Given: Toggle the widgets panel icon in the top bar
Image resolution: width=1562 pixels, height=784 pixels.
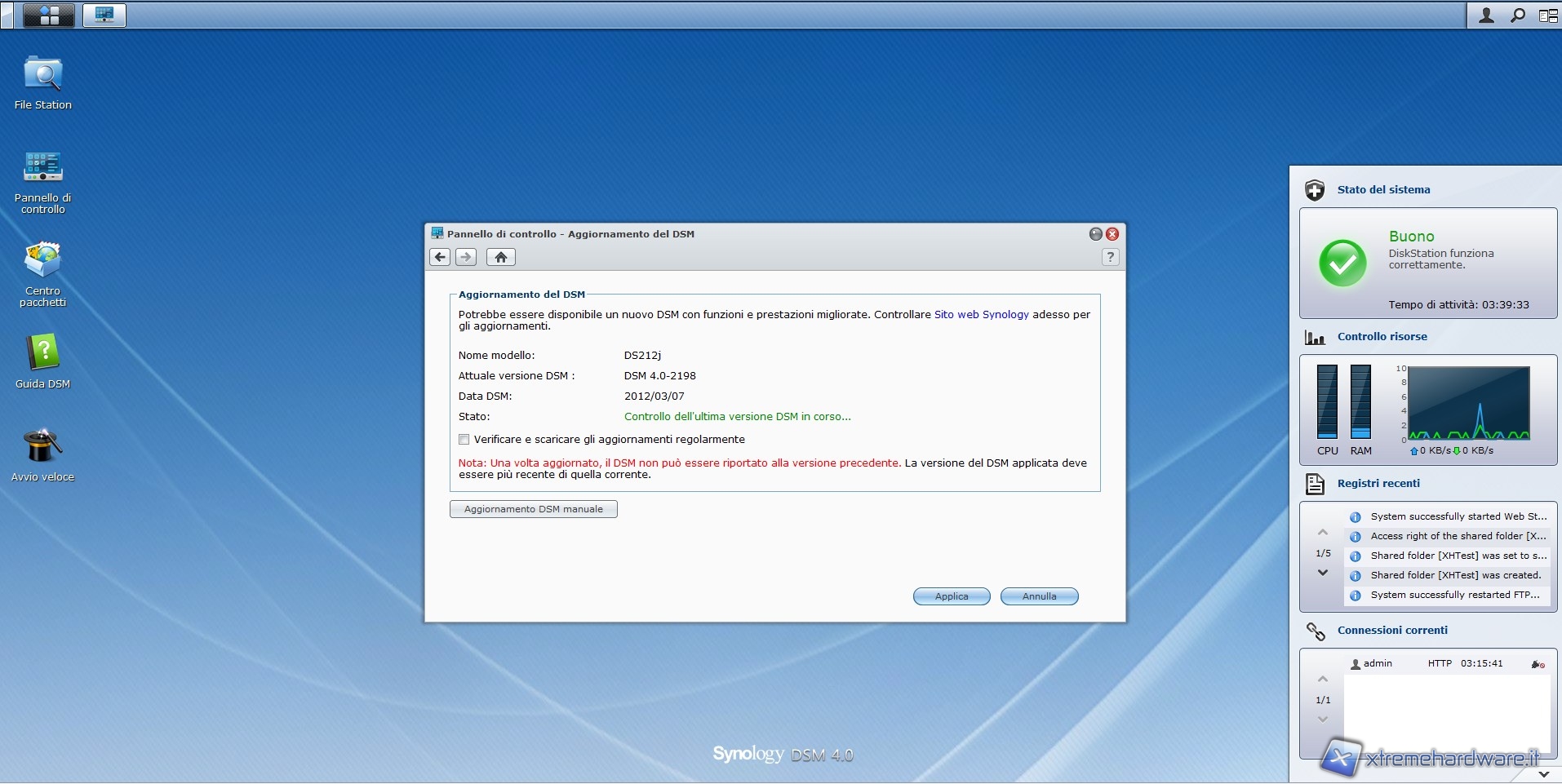Looking at the screenshot, I should click(x=1547, y=15).
